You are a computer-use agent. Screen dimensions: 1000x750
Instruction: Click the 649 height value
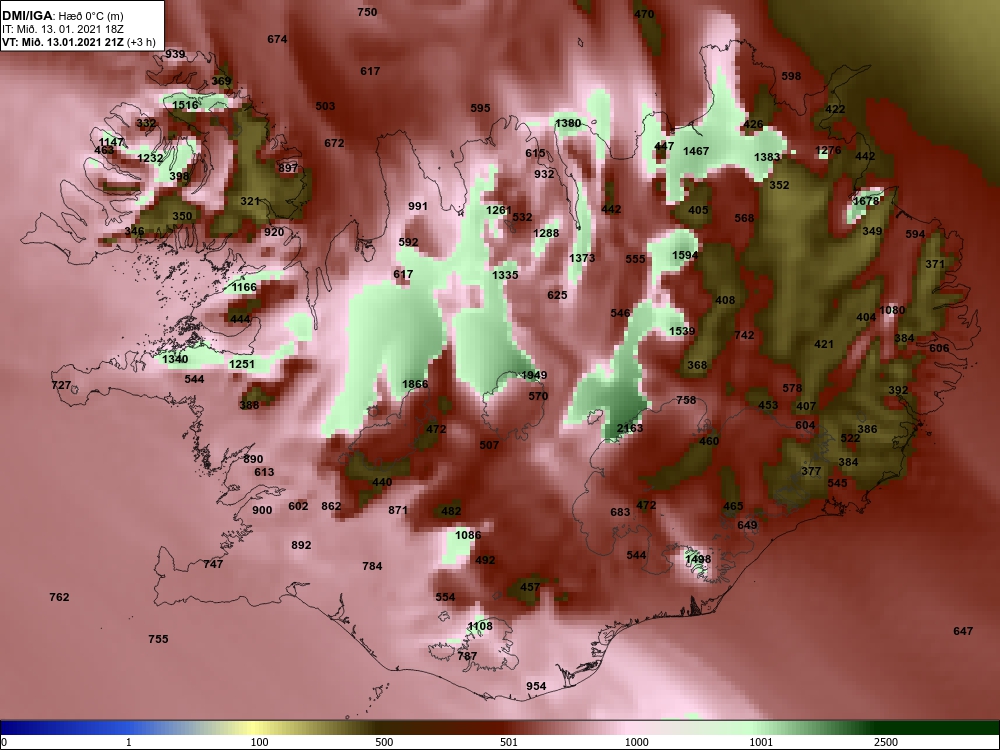[747, 525]
